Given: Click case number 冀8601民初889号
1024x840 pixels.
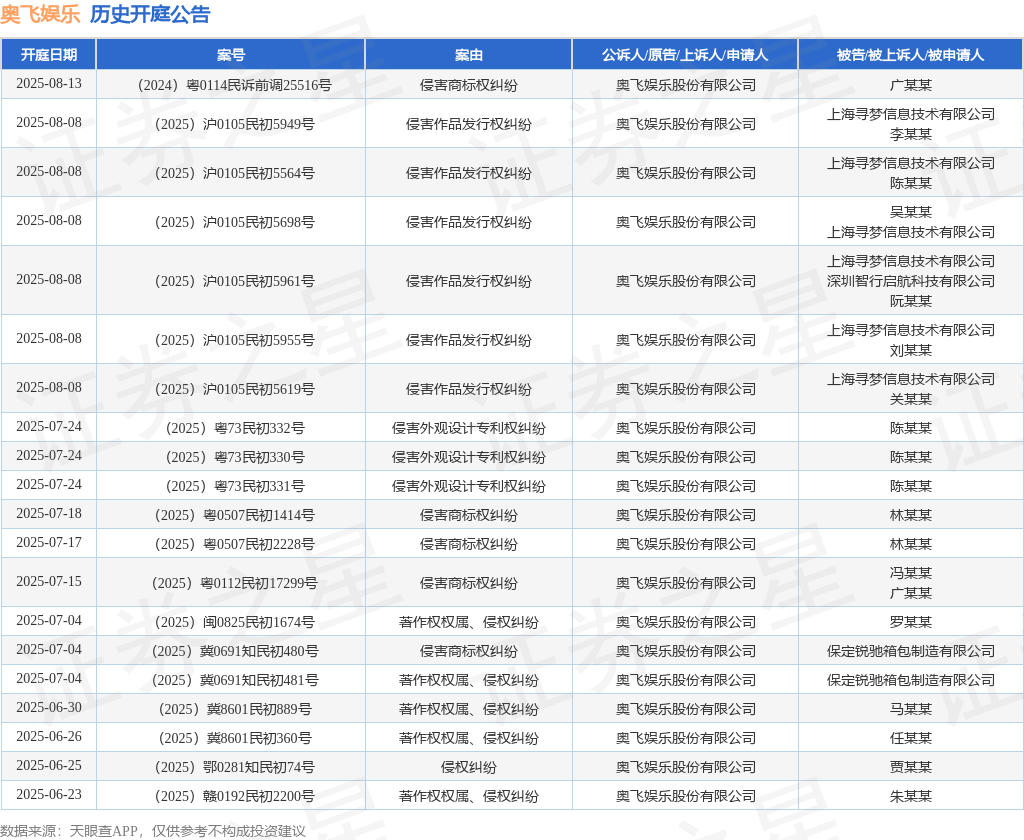Looking at the screenshot, I should pyautogui.click(x=259, y=709).
